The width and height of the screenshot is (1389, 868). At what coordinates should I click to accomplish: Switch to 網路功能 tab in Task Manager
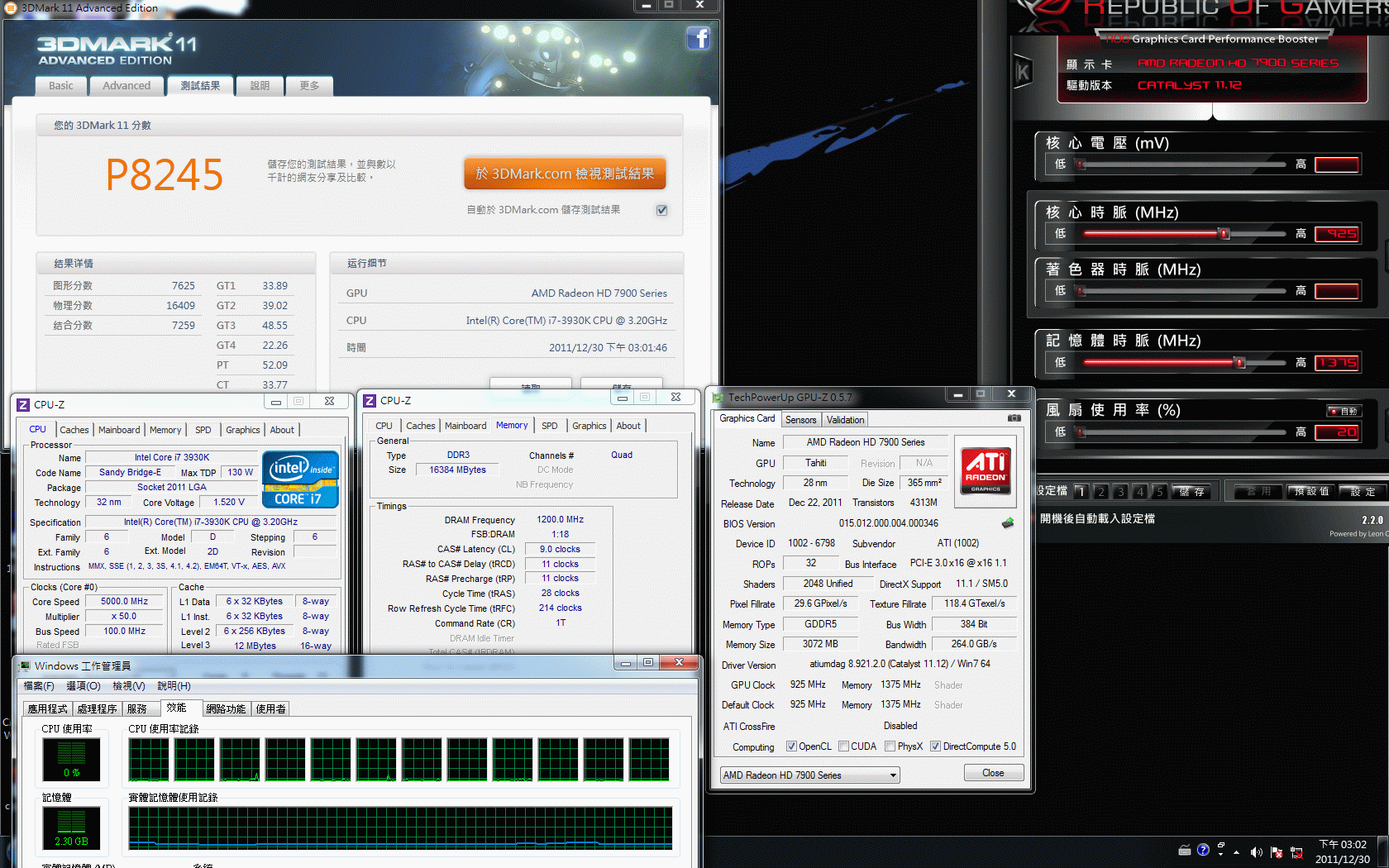pos(226,709)
